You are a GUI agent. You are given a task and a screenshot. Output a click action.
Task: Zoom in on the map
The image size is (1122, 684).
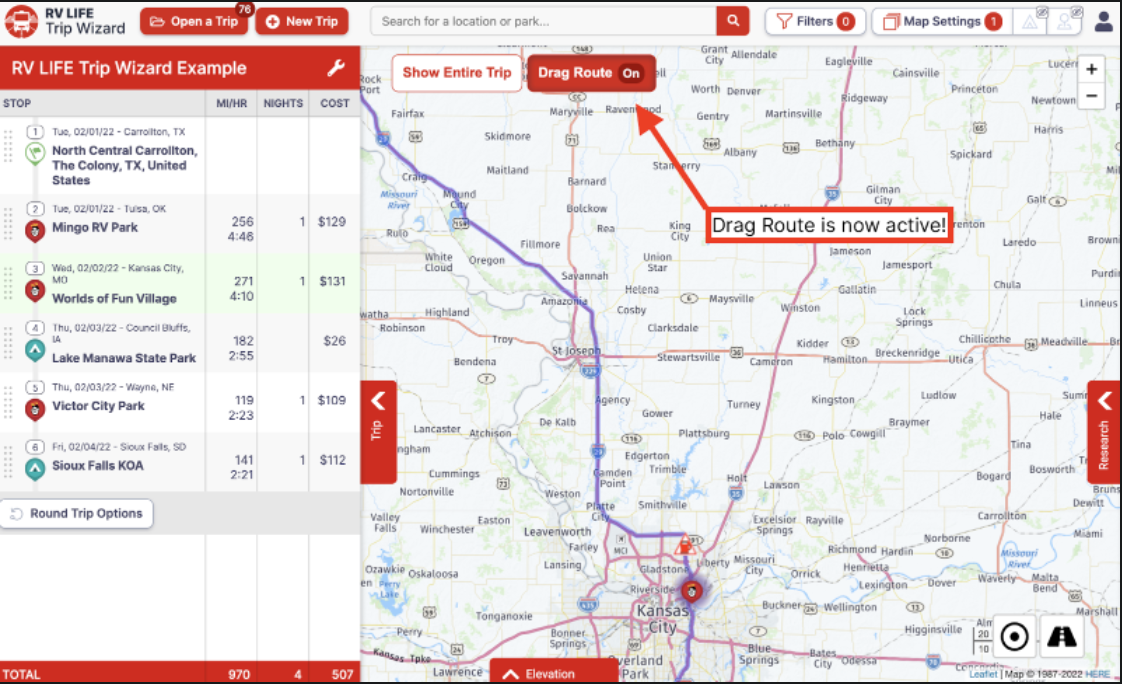coord(1091,69)
